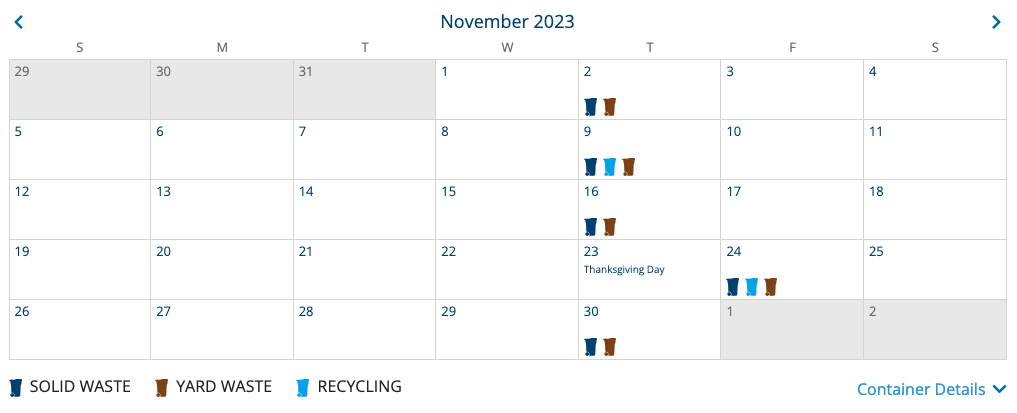Click the solid waste bin on November 2
1017x413 pixels.
pos(590,107)
